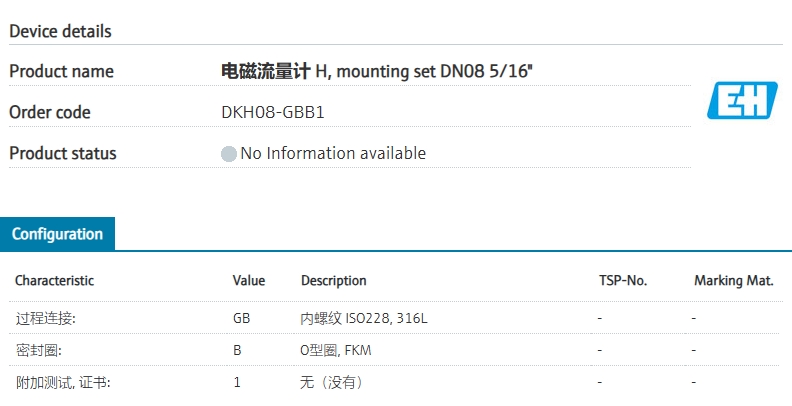792x406 pixels.
Task: Select the 附加测试, 证书 characteristic row
Action: coord(396,382)
